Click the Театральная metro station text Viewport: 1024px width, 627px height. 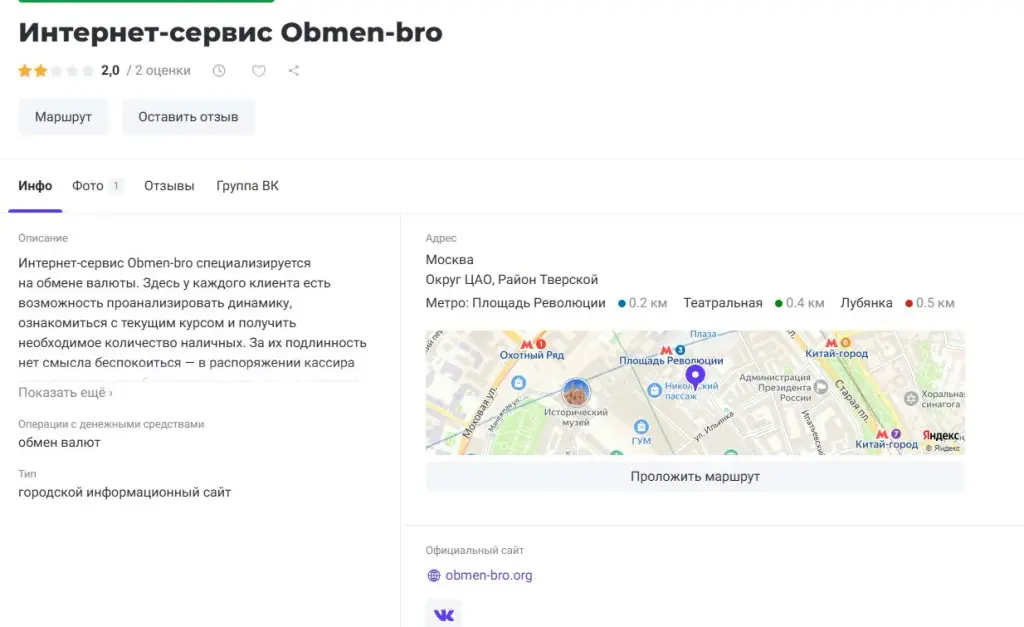(x=723, y=303)
